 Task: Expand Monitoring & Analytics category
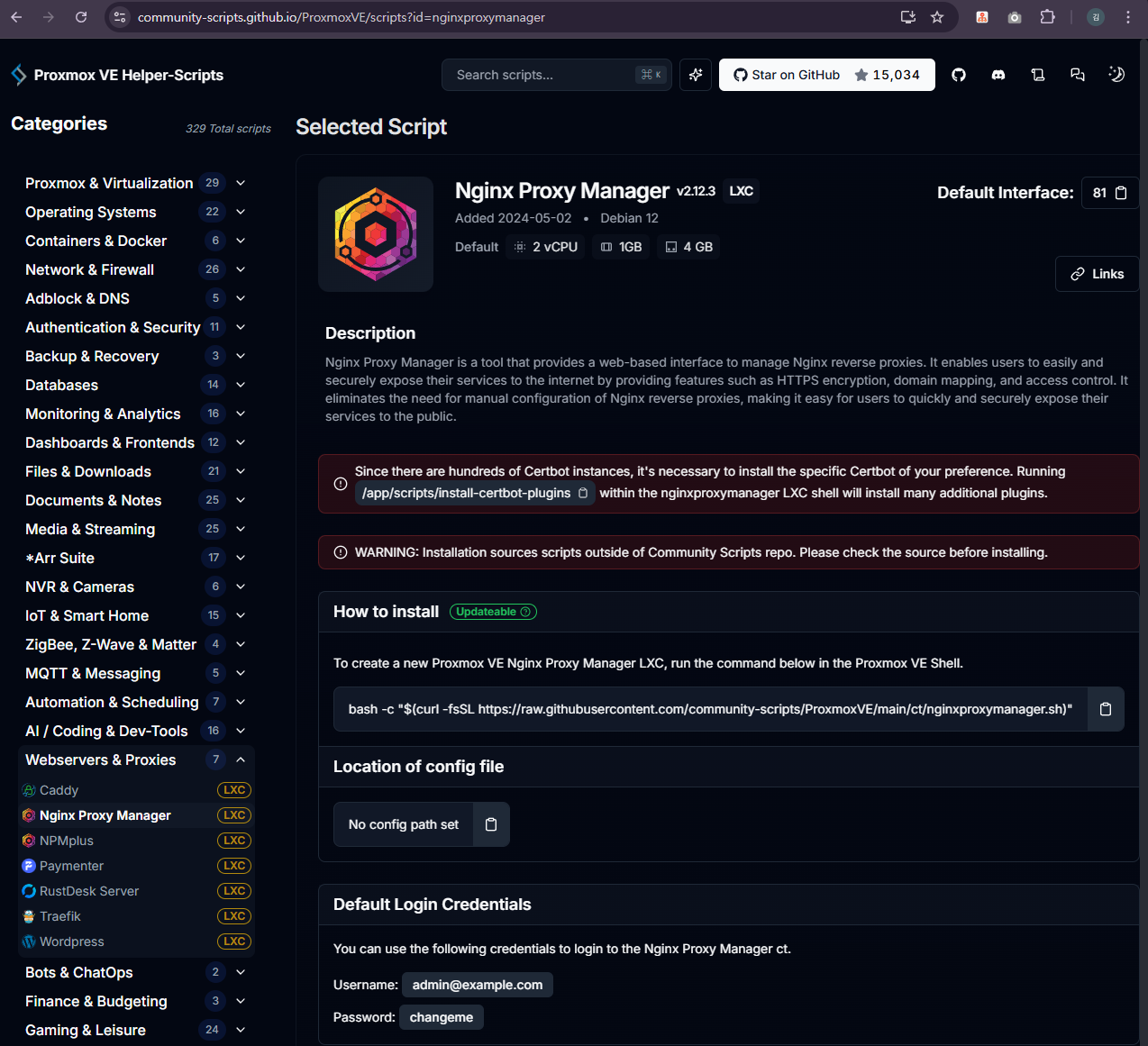point(135,414)
